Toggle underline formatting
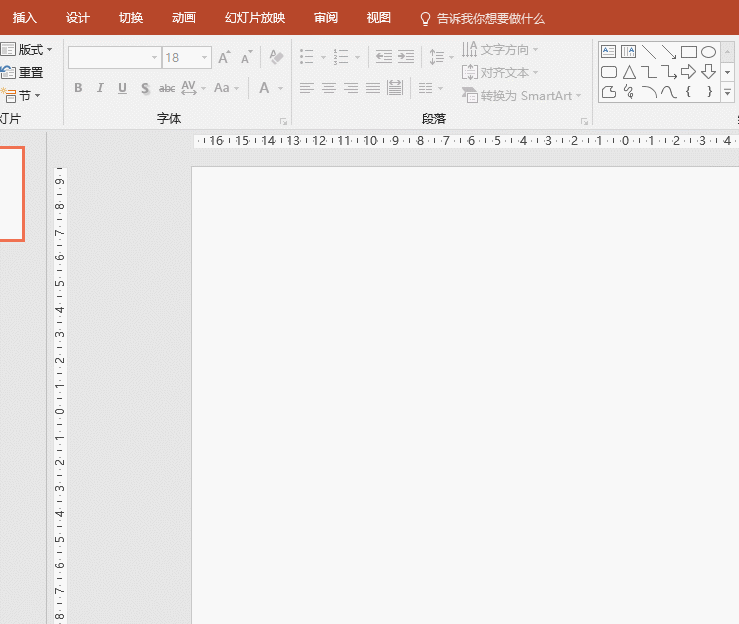The image size is (739, 624). click(x=122, y=88)
